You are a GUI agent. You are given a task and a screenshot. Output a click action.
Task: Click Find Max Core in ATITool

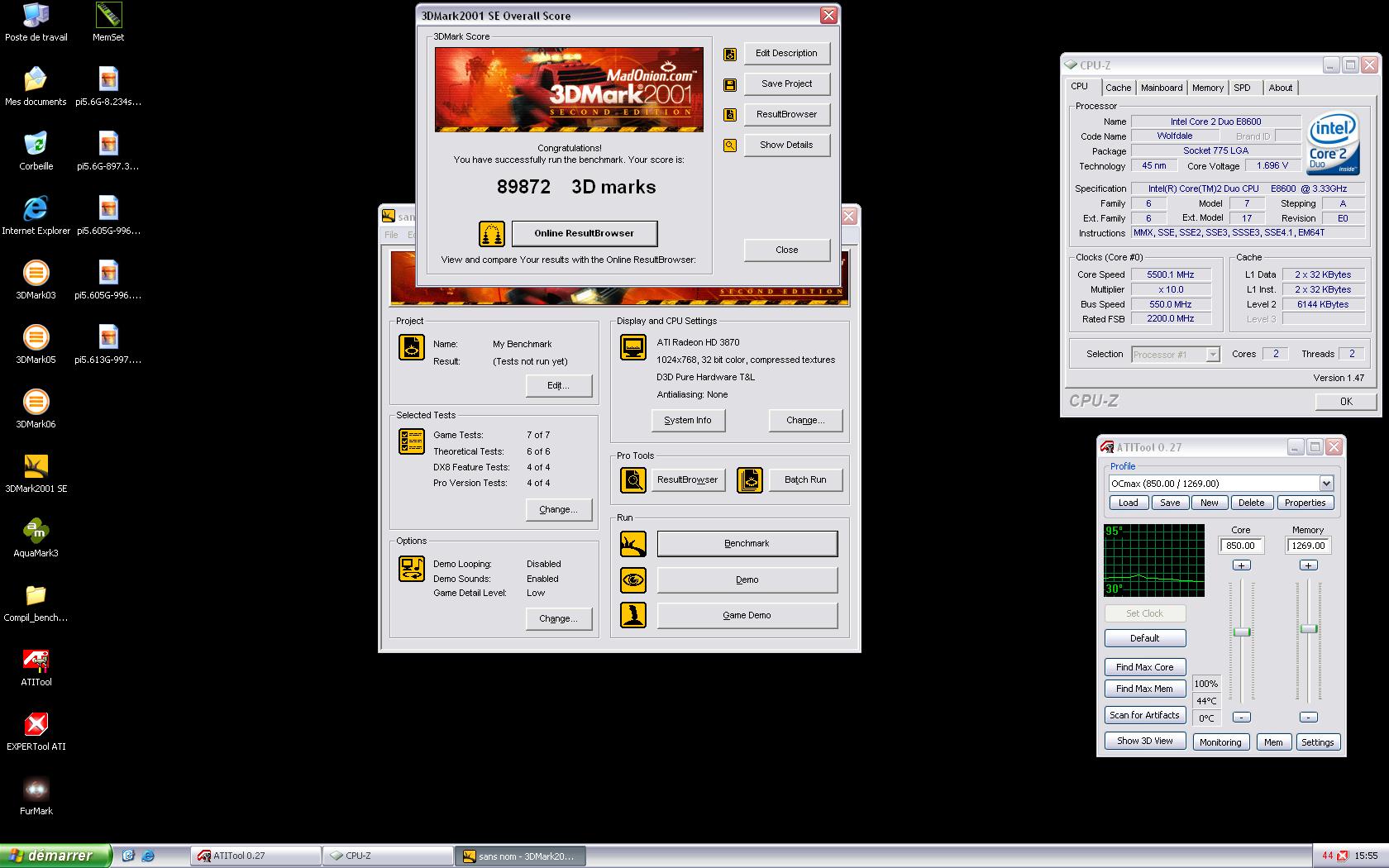point(1144,668)
